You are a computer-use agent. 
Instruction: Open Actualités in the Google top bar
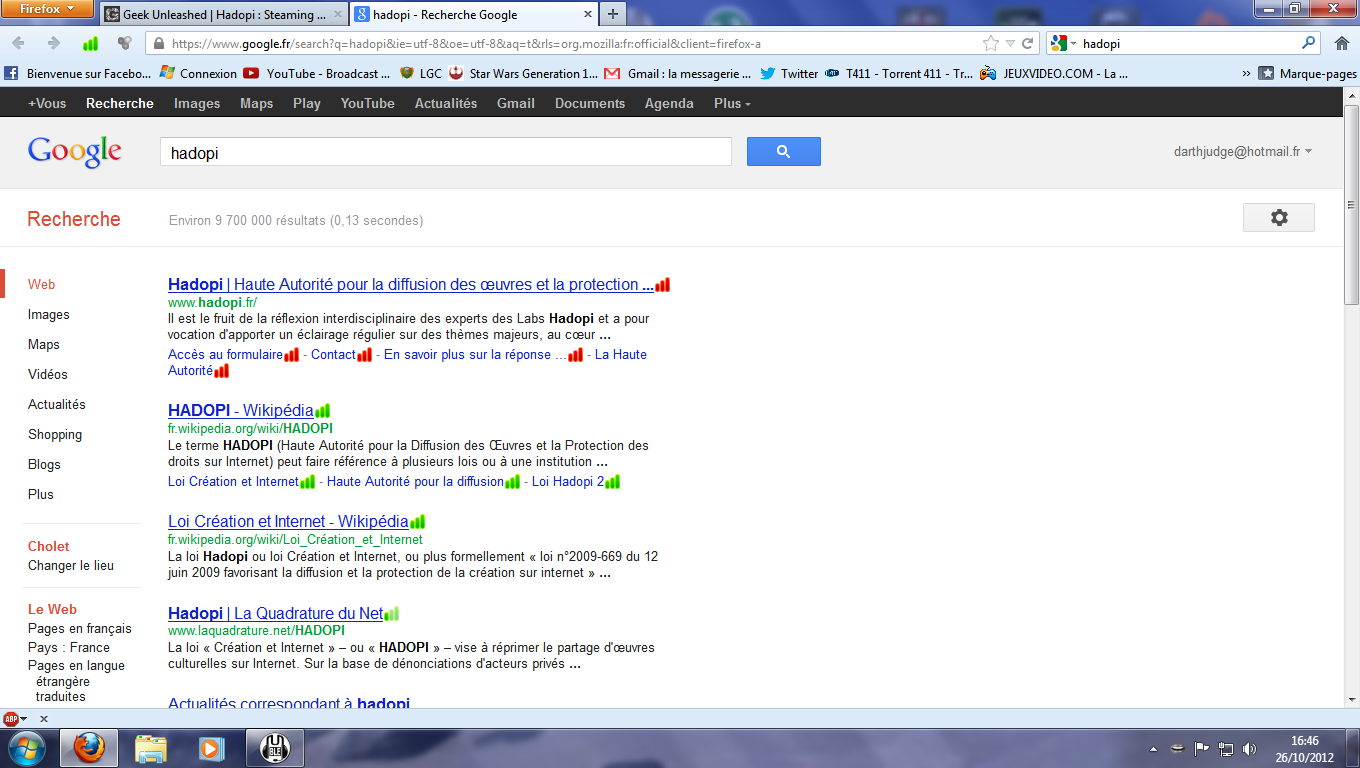[x=446, y=103]
